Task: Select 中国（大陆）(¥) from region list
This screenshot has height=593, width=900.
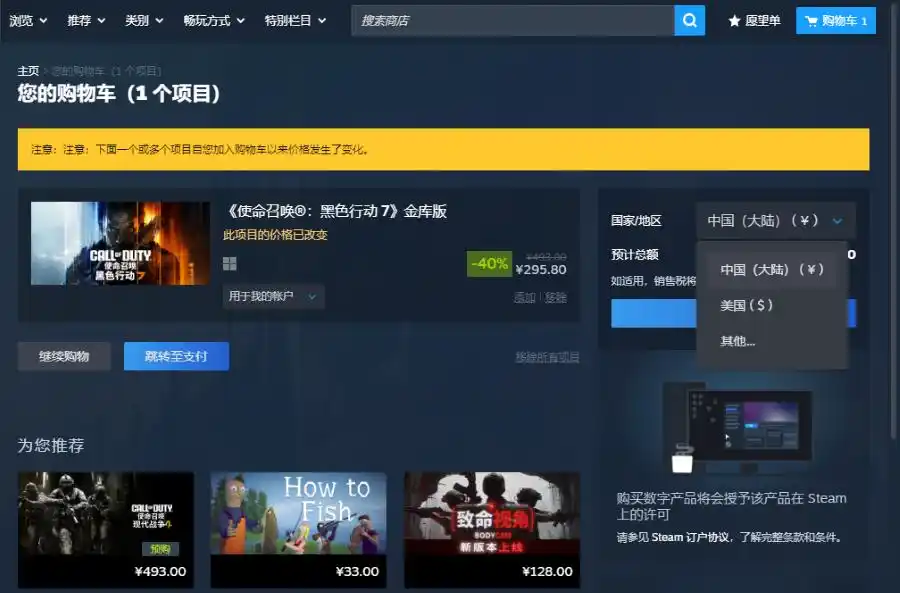Action: point(772,269)
